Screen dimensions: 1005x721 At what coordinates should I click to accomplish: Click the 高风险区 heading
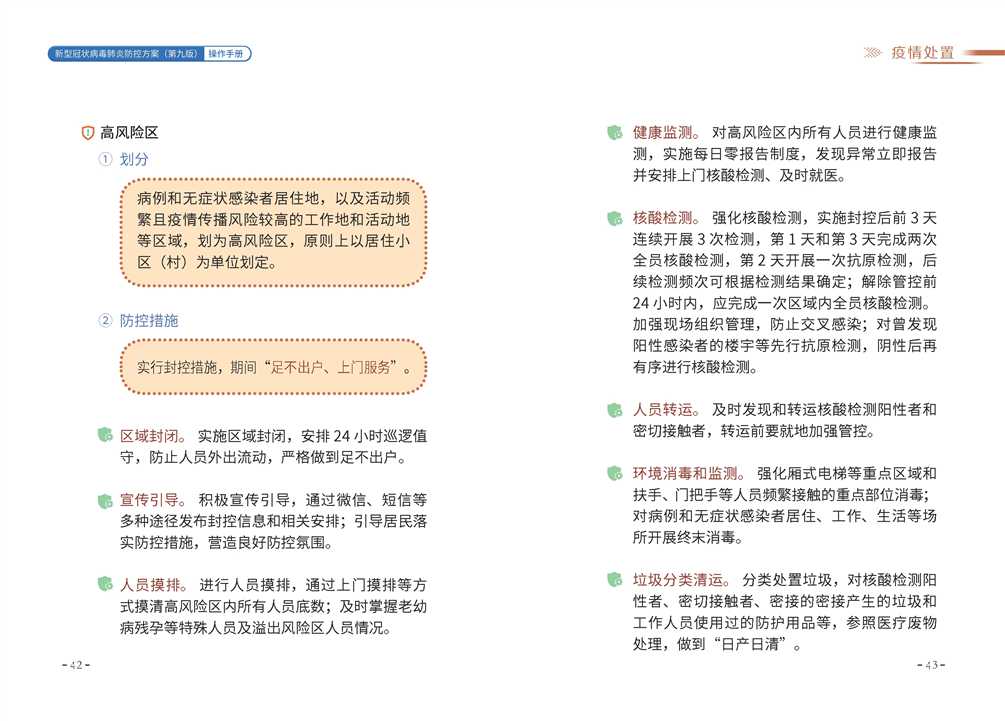pyautogui.click(x=129, y=133)
